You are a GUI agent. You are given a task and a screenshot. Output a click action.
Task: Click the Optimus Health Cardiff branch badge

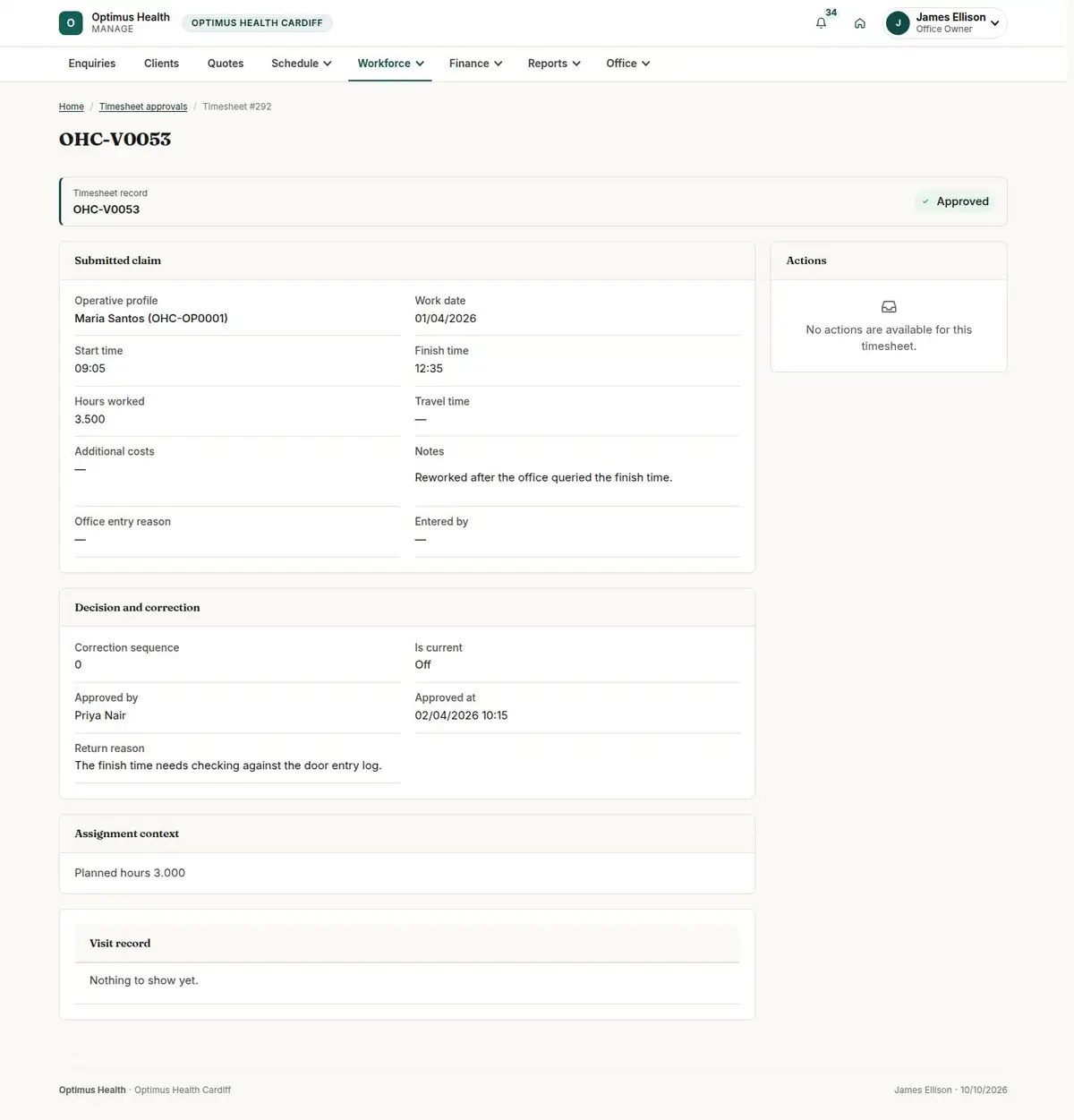pyautogui.click(x=257, y=23)
